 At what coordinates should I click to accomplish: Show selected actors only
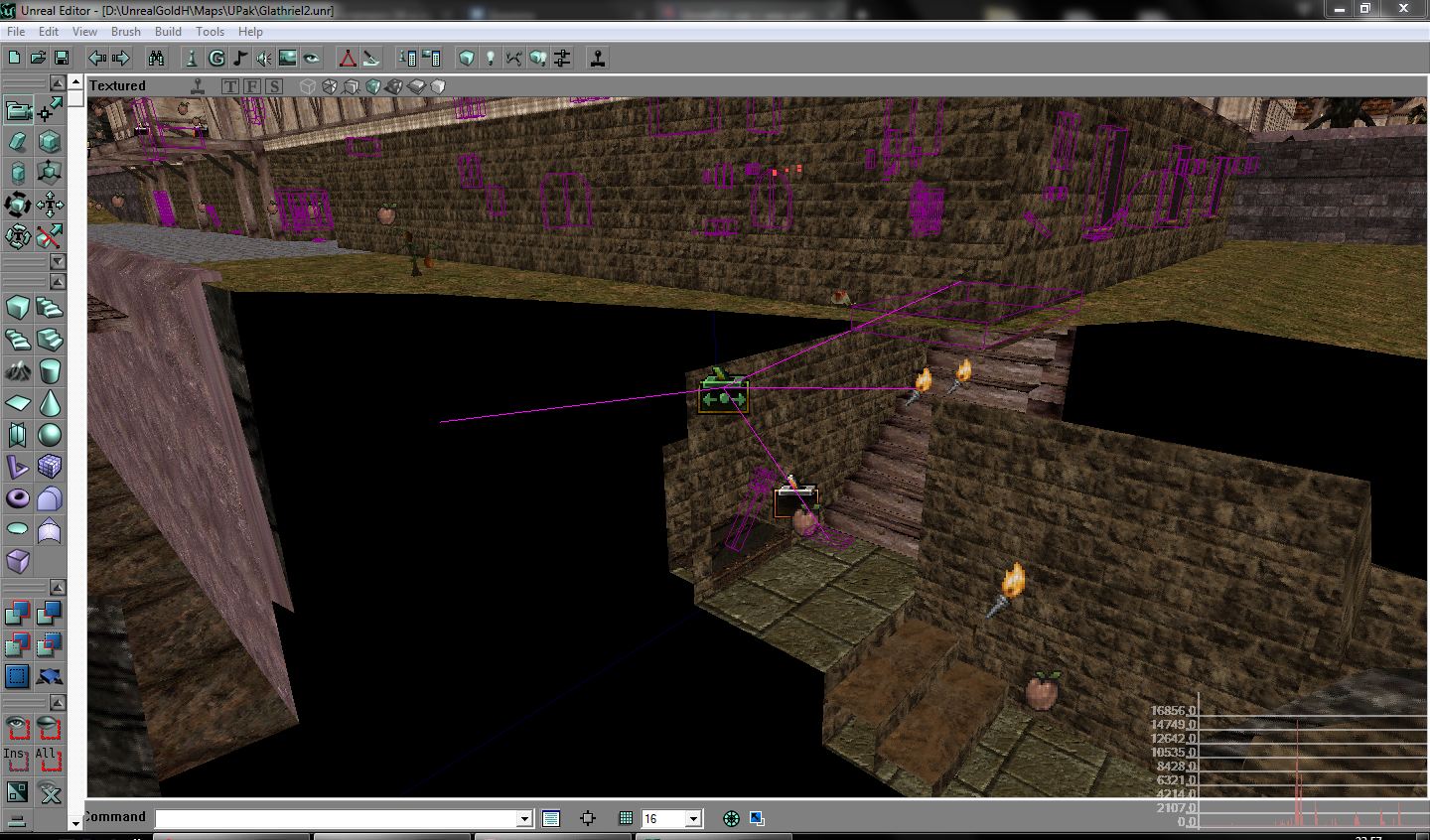(18, 729)
